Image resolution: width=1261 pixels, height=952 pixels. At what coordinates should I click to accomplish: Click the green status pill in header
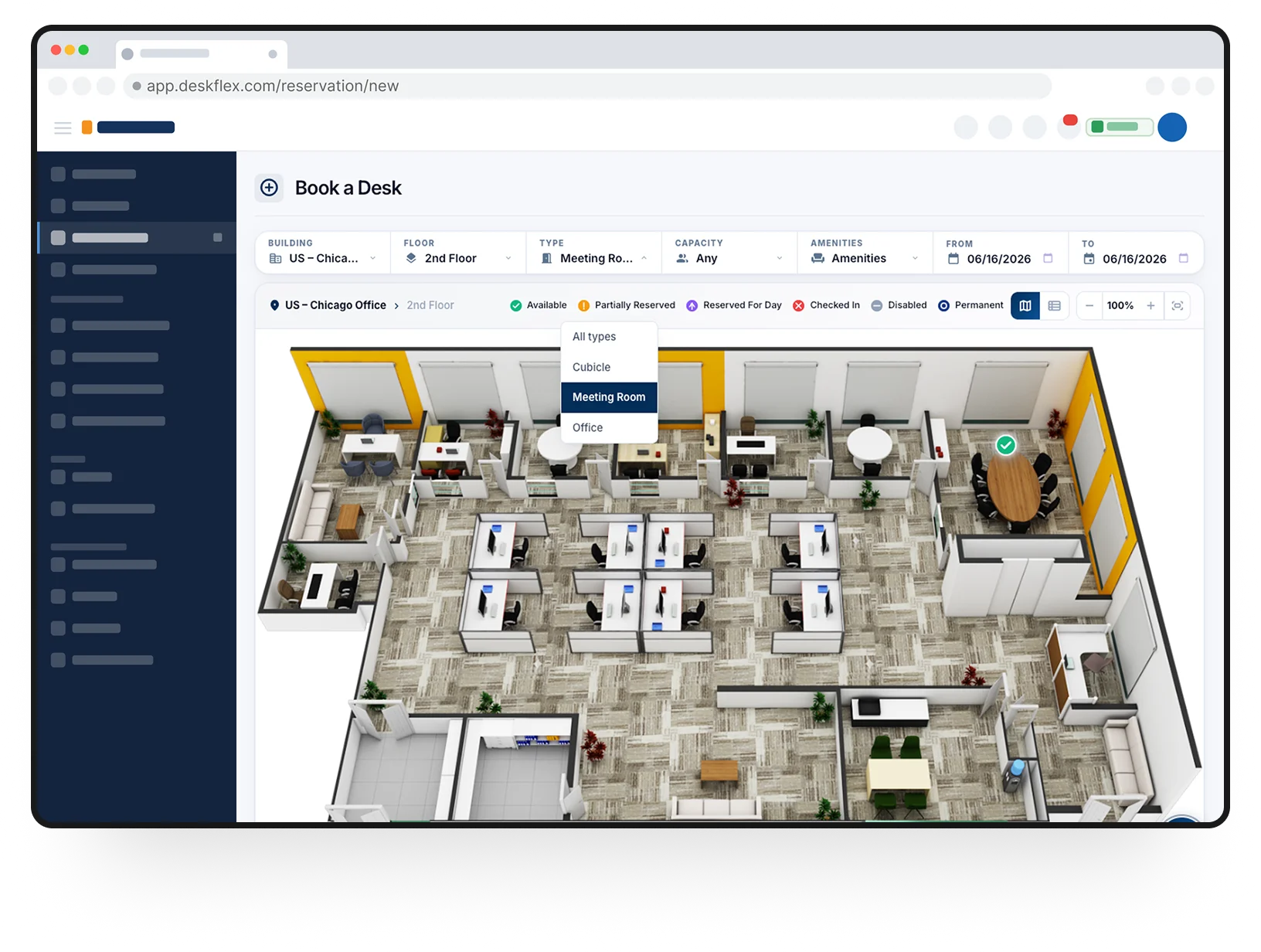coord(1120,127)
